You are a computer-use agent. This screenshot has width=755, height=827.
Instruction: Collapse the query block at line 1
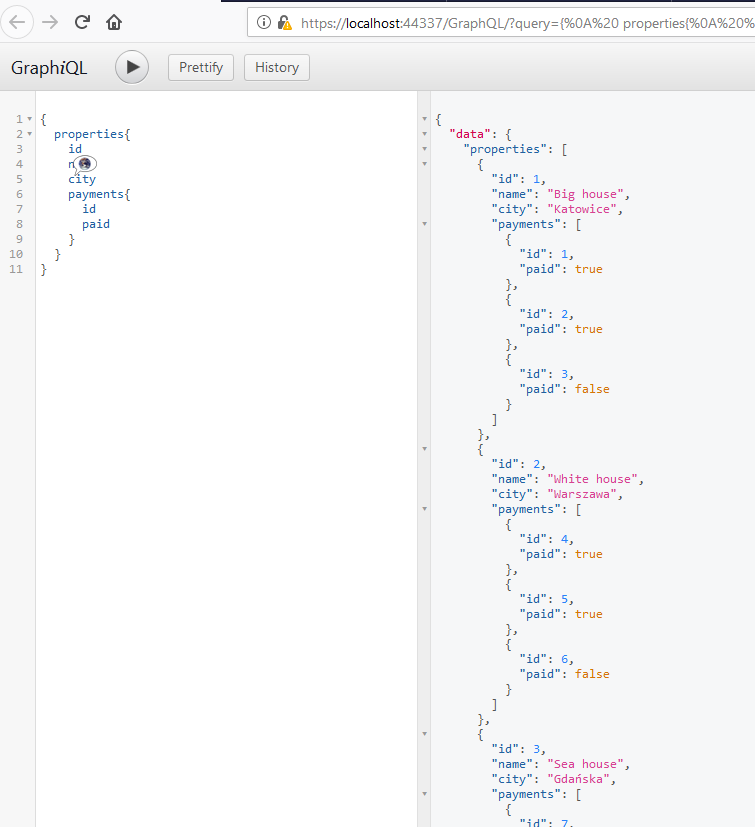(29, 118)
